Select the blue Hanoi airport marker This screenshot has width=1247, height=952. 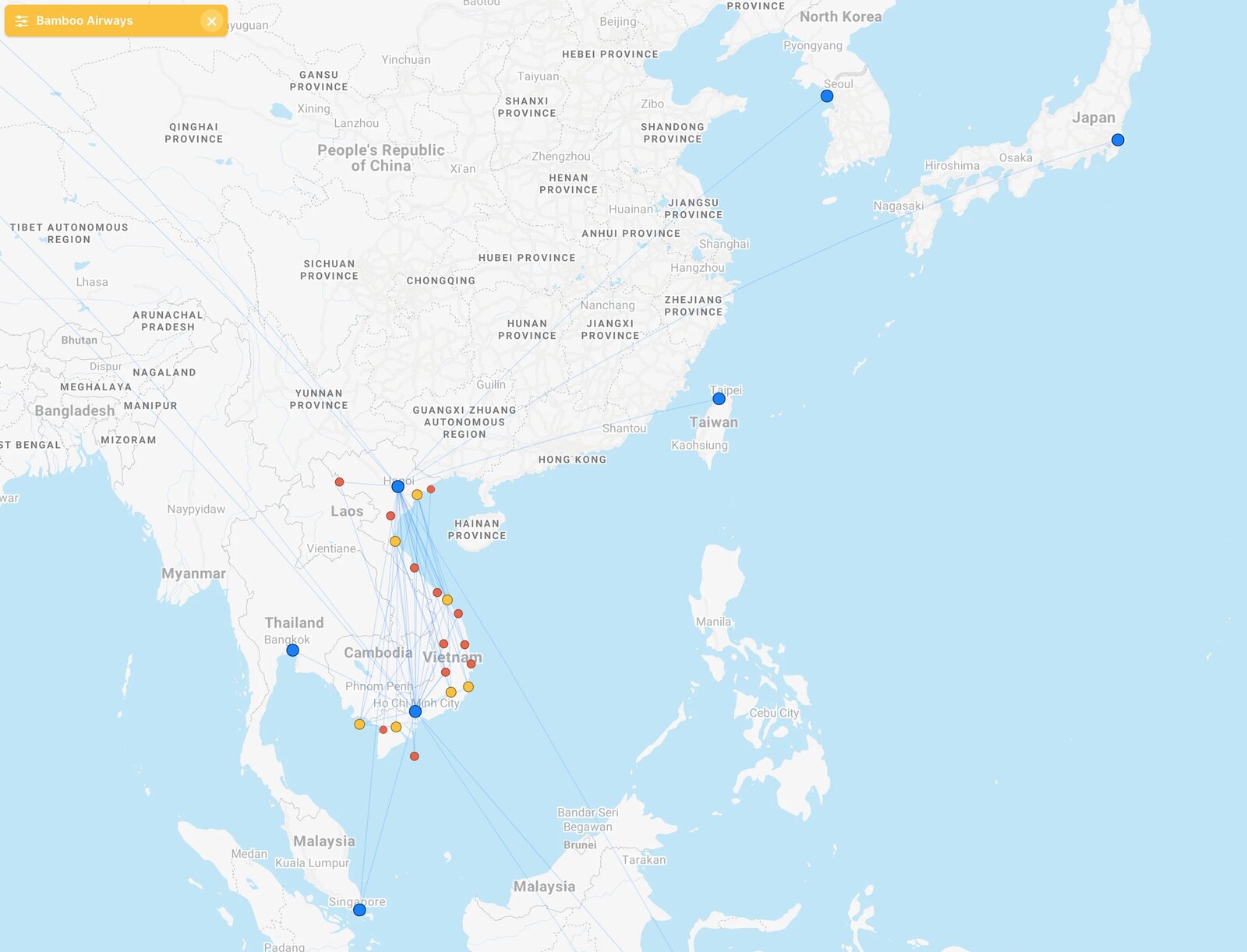397,487
